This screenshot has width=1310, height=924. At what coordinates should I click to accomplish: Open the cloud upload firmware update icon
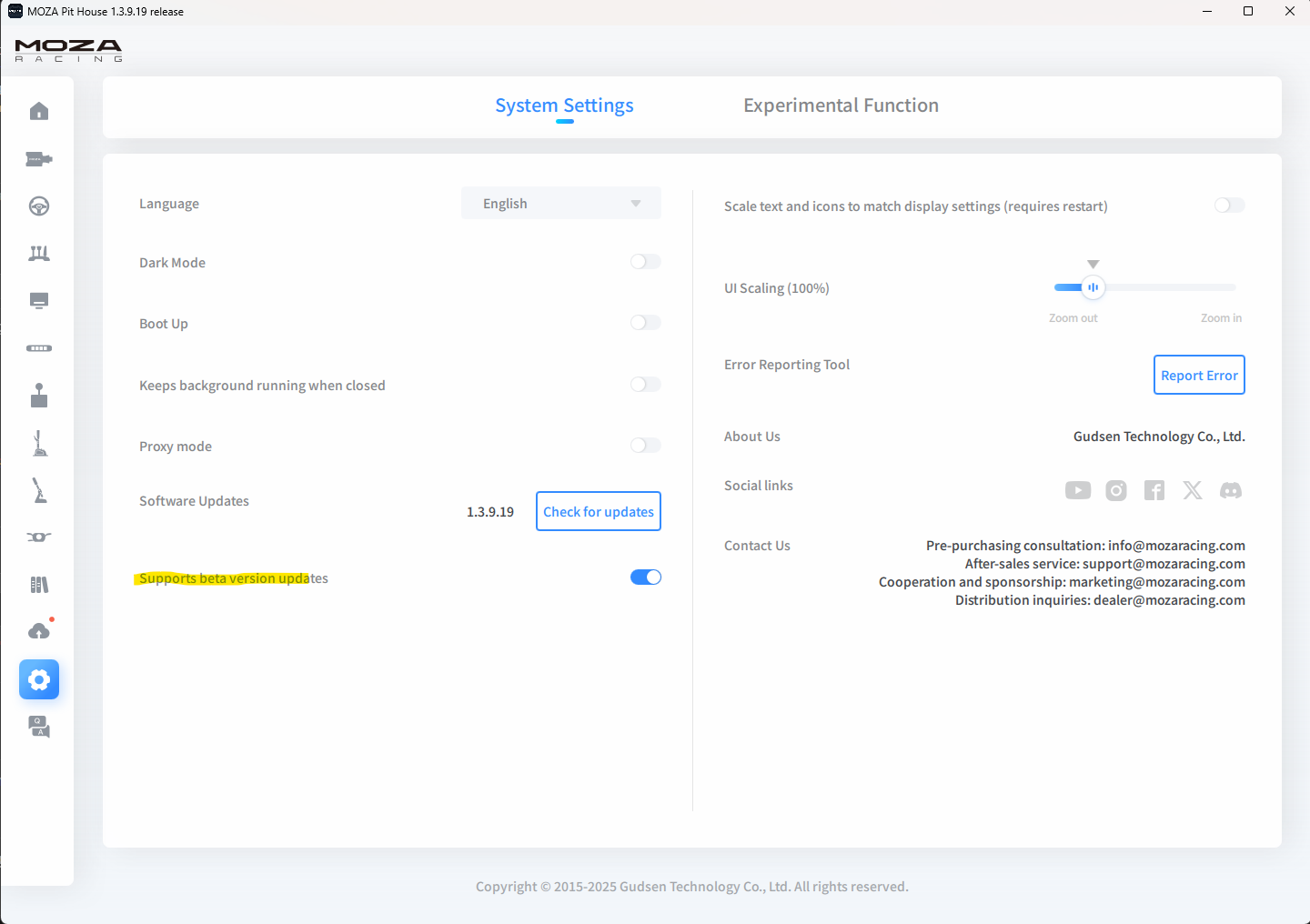tap(39, 631)
